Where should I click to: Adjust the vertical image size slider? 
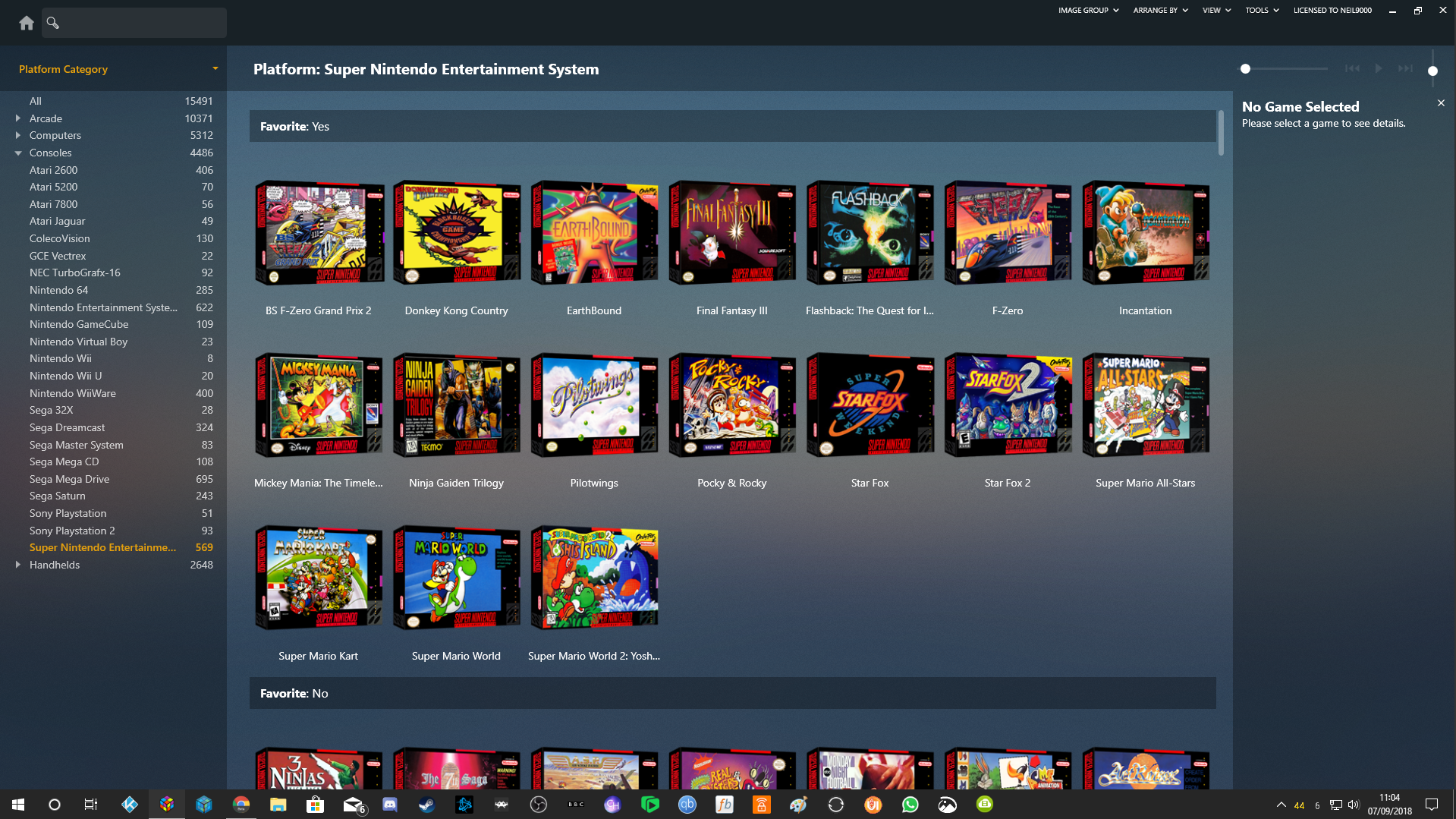[x=1432, y=68]
